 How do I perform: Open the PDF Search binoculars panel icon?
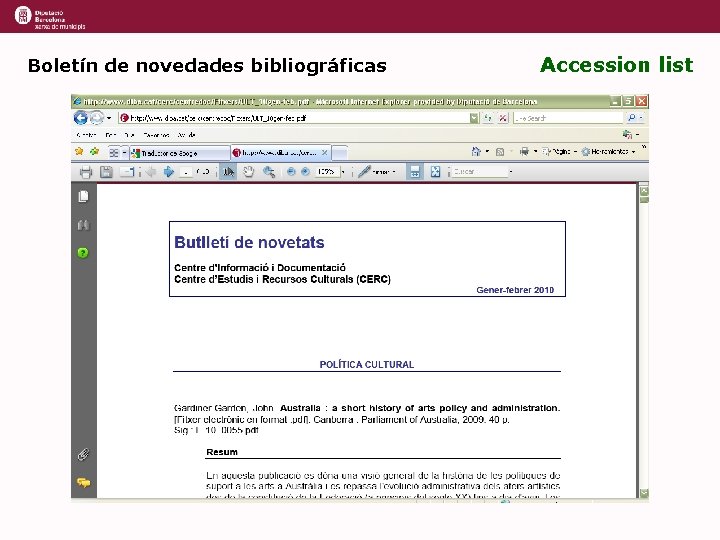(83, 225)
